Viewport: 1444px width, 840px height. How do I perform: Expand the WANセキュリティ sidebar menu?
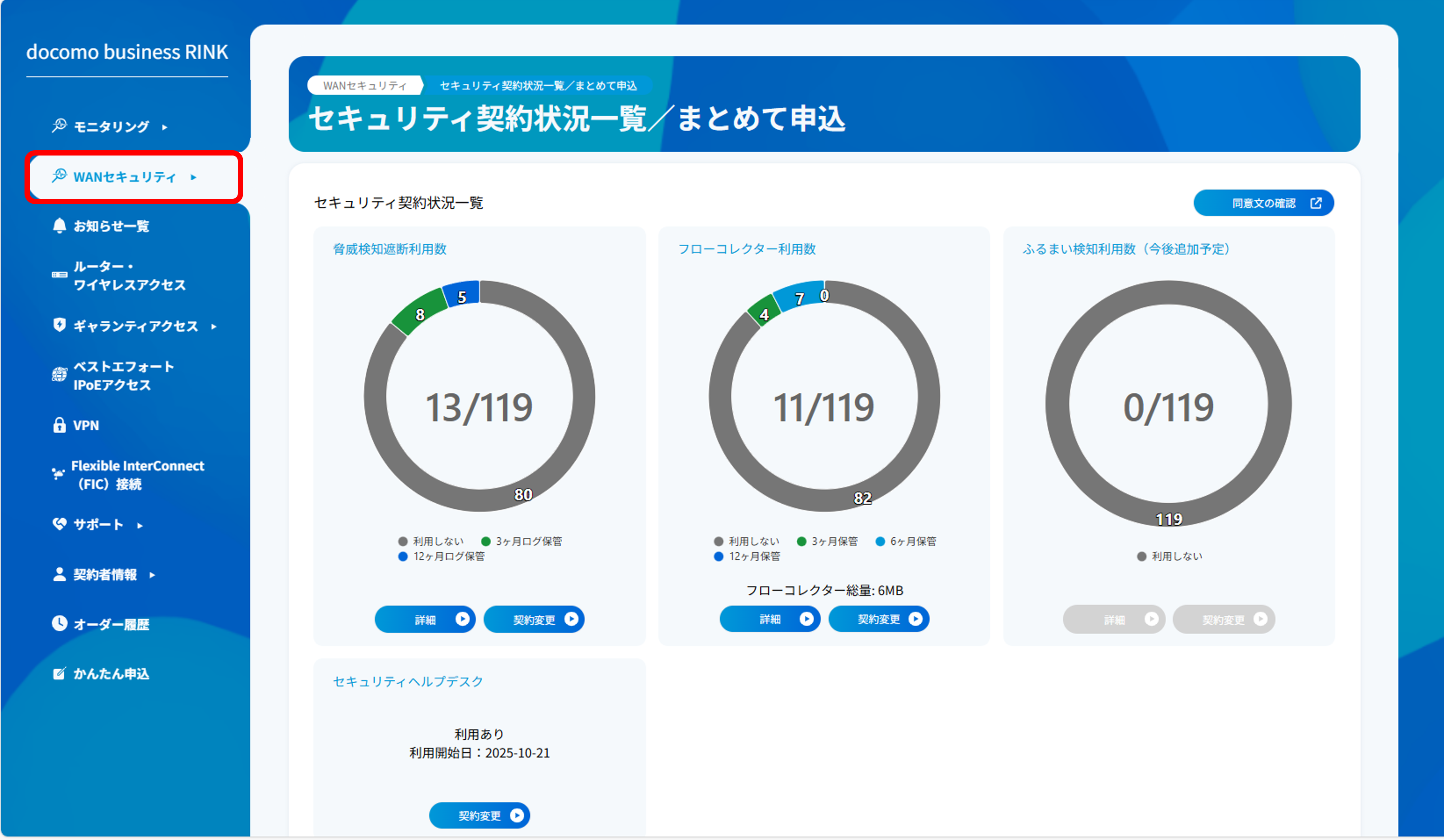point(195,177)
